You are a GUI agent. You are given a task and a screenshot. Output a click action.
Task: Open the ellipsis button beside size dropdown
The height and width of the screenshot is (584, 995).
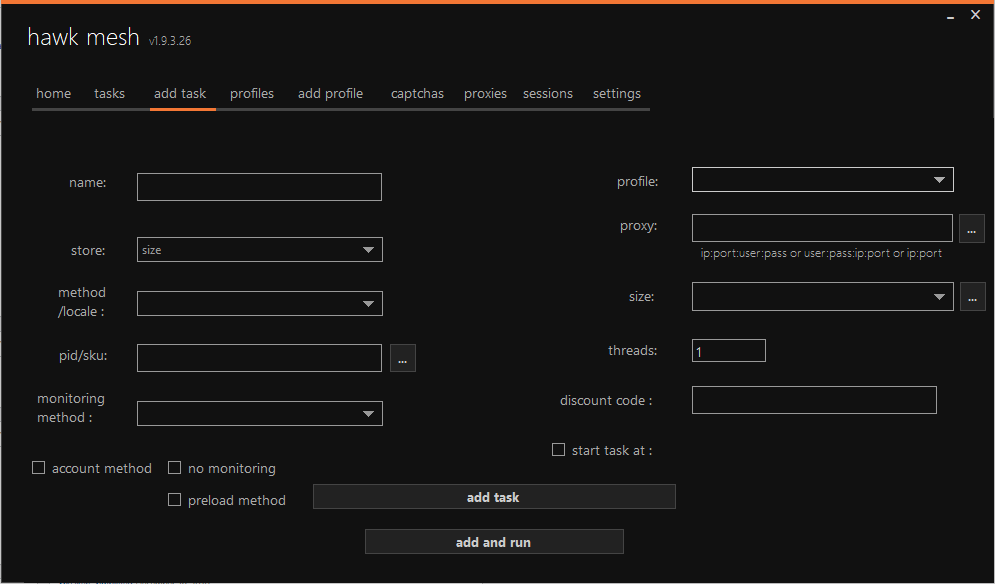(971, 297)
